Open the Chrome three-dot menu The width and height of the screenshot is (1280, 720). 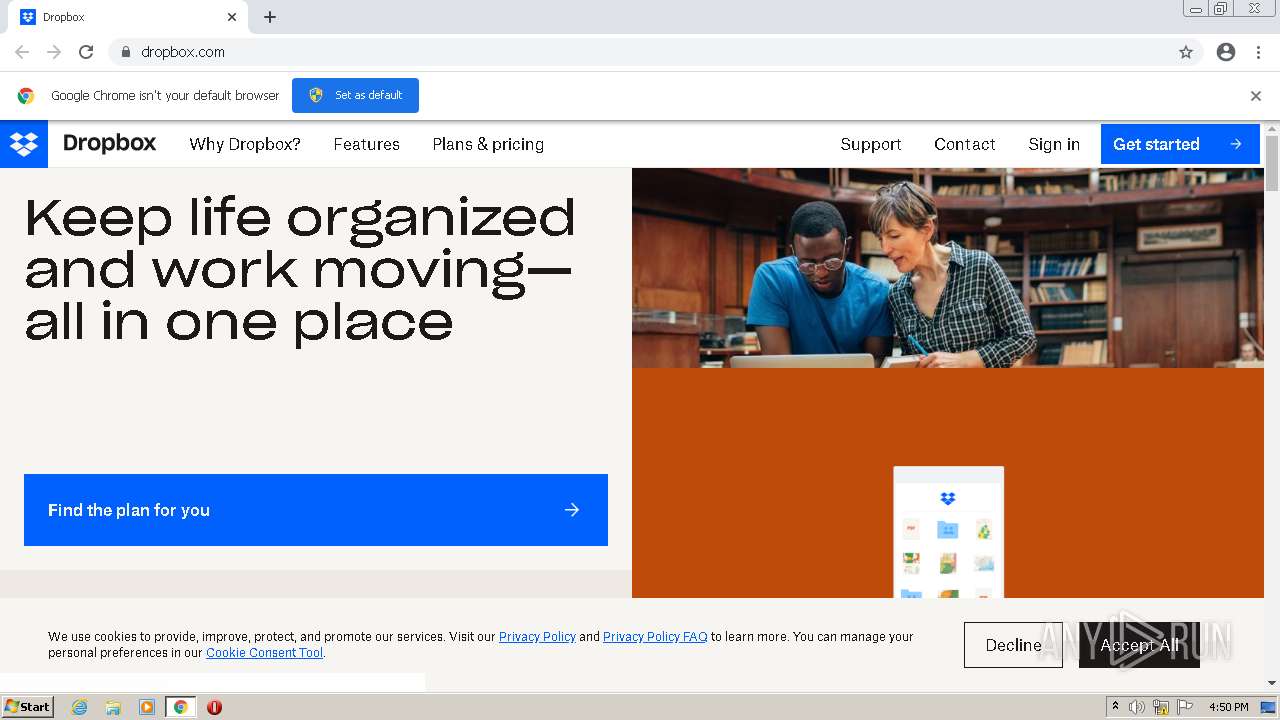click(1258, 52)
